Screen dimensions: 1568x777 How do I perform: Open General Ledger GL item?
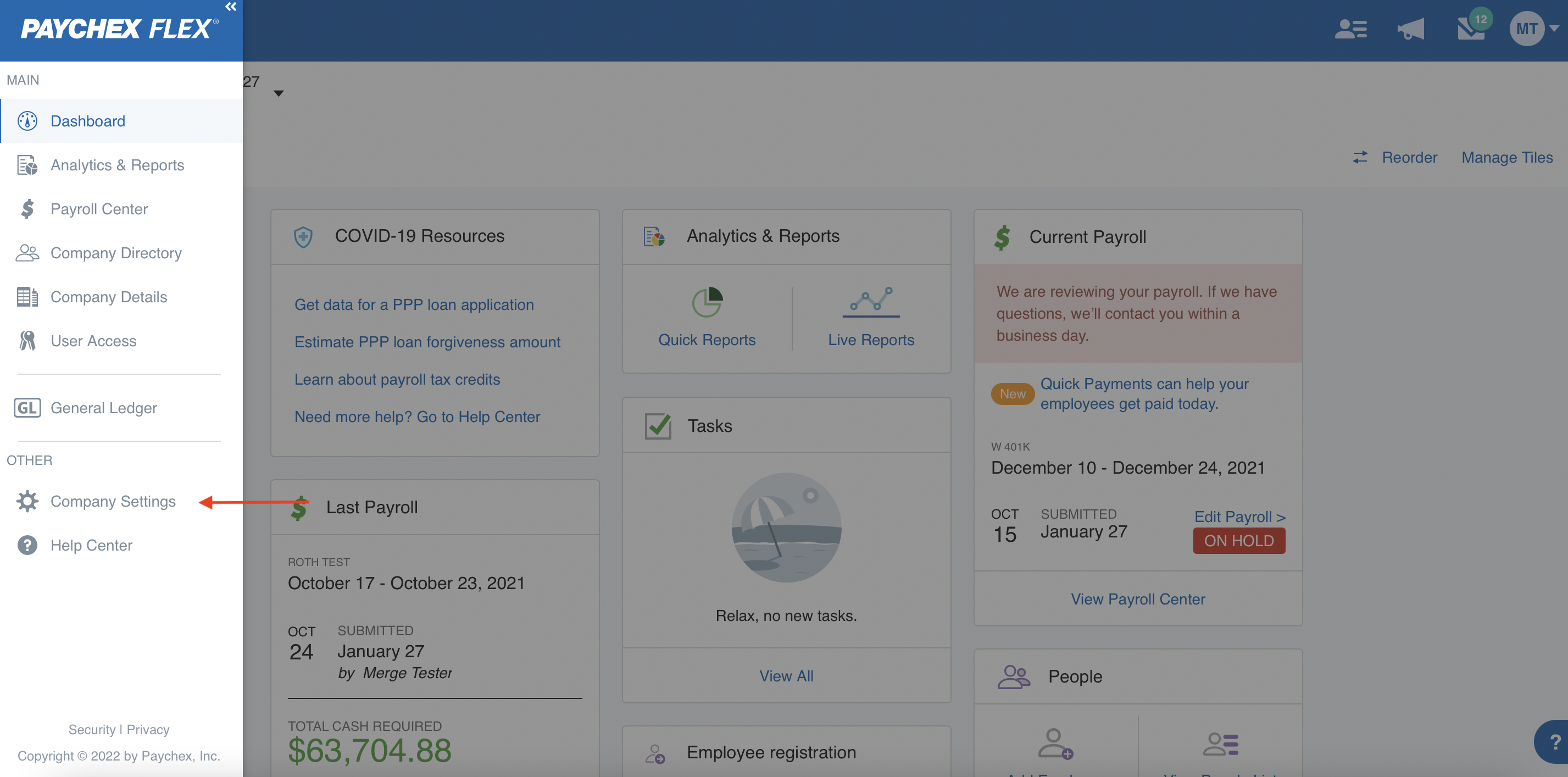(x=103, y=408)
